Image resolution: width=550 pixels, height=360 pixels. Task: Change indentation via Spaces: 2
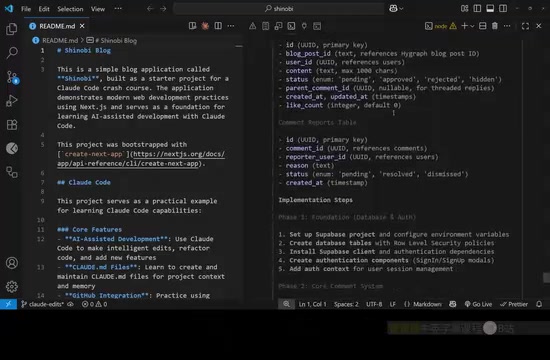pos(346,304)
